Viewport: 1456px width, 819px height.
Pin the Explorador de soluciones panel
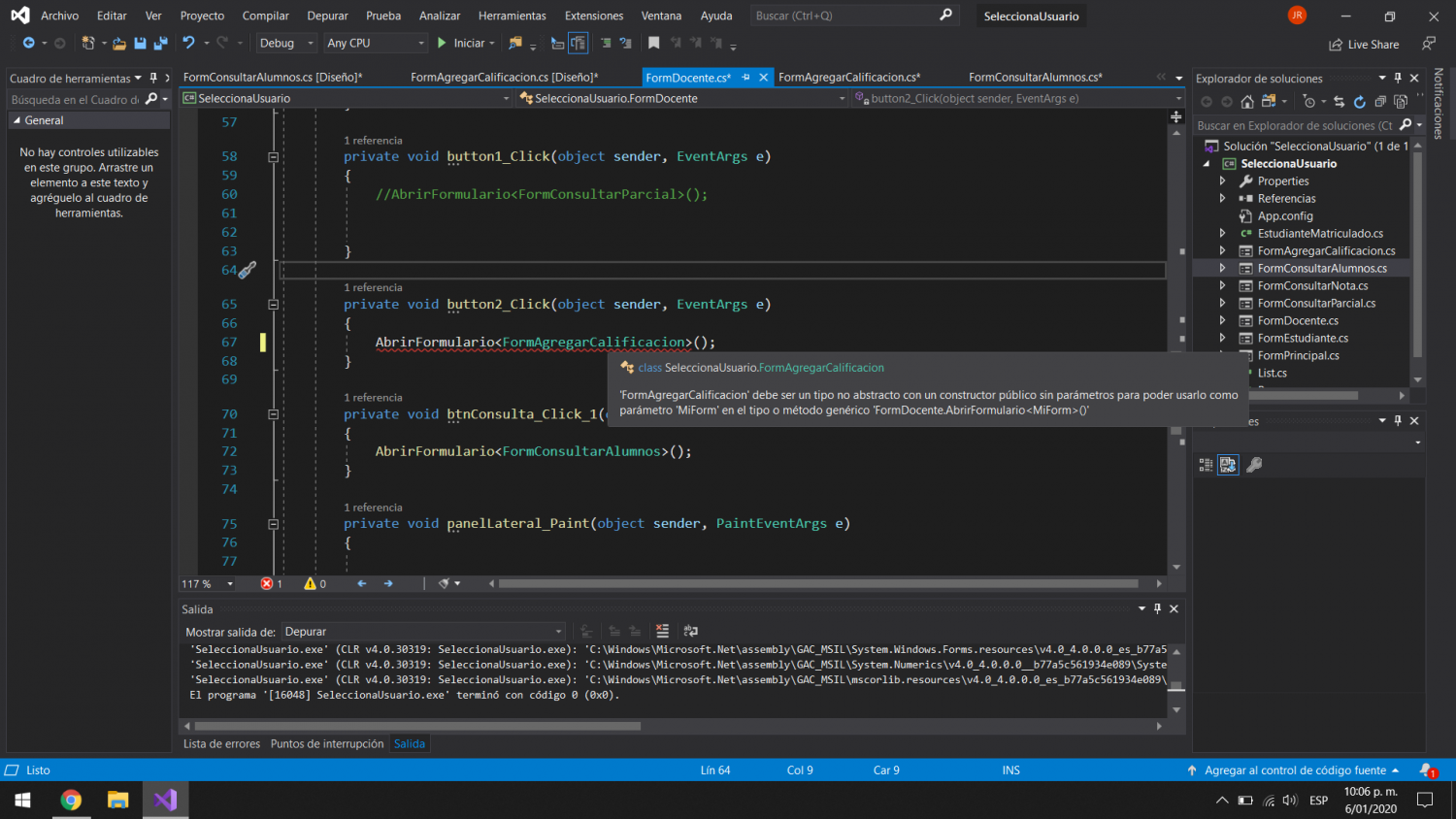pos(1398,78)
